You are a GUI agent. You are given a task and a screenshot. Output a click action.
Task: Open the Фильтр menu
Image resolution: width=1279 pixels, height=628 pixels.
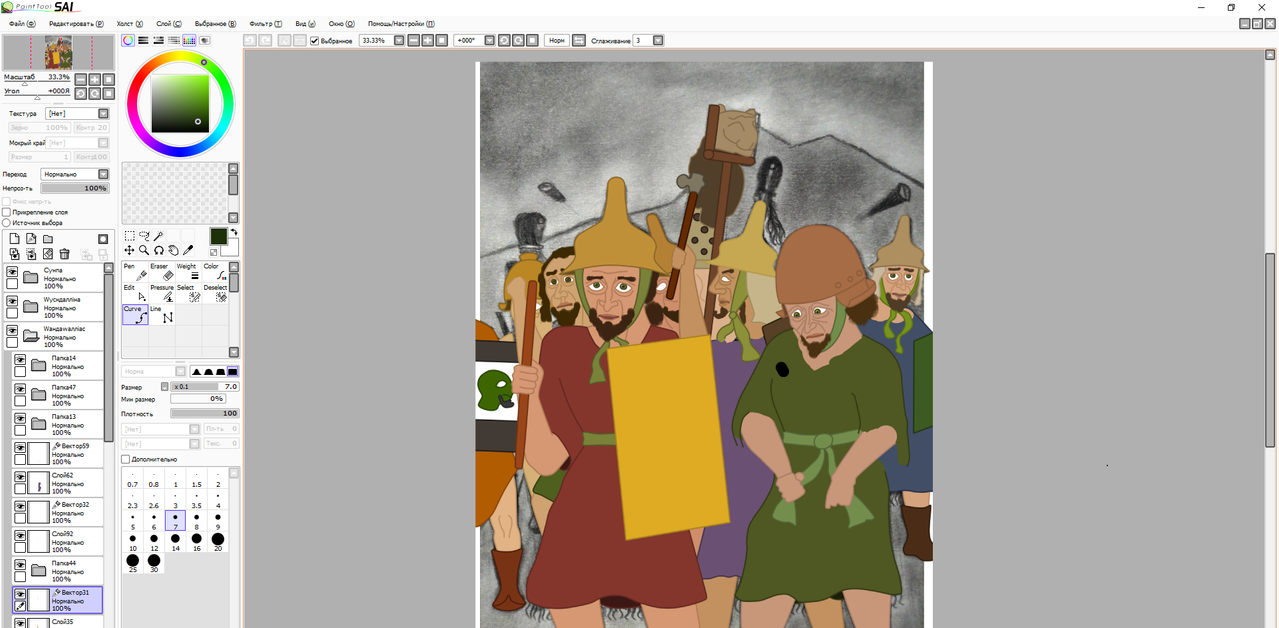pos(265,23)
